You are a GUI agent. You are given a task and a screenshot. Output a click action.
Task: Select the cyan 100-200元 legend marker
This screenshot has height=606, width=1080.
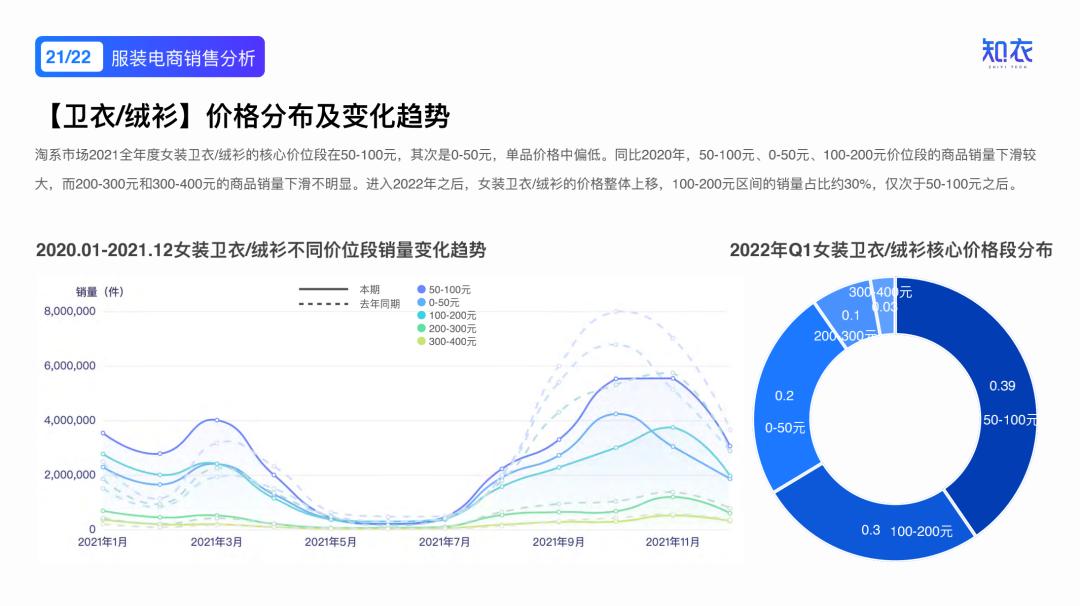click(421, 315)
